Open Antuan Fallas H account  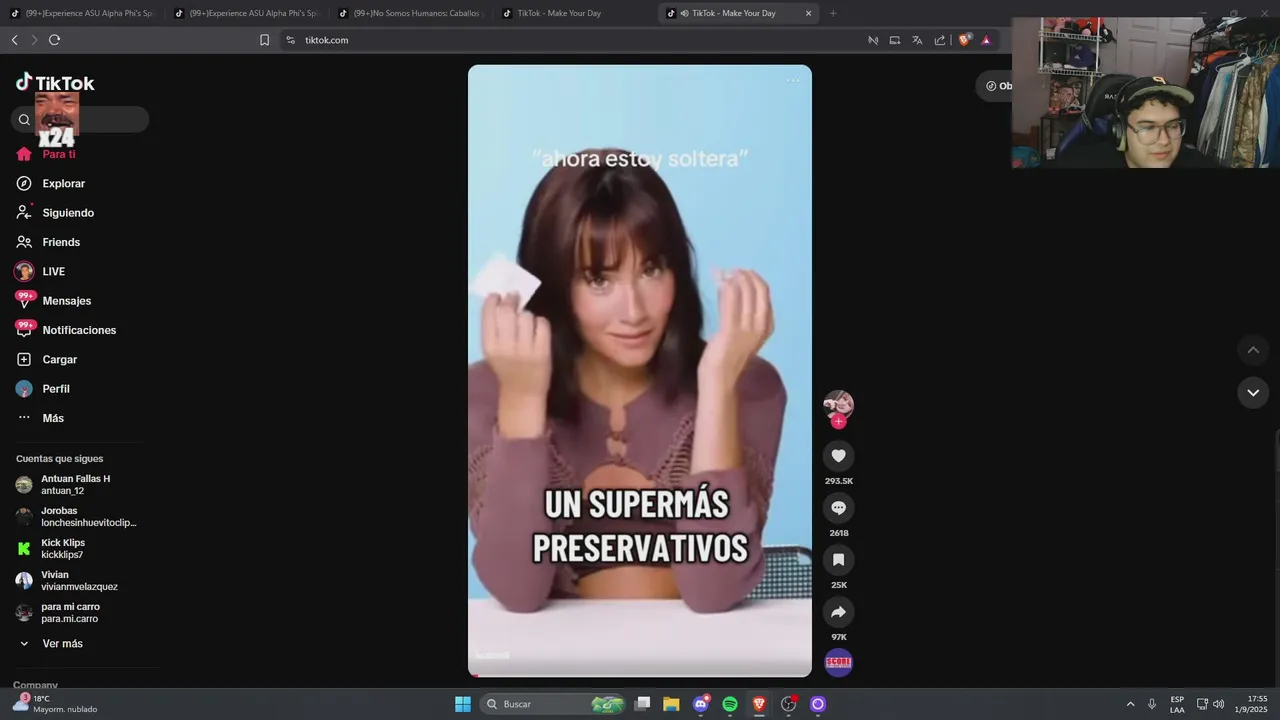point(76,485)
